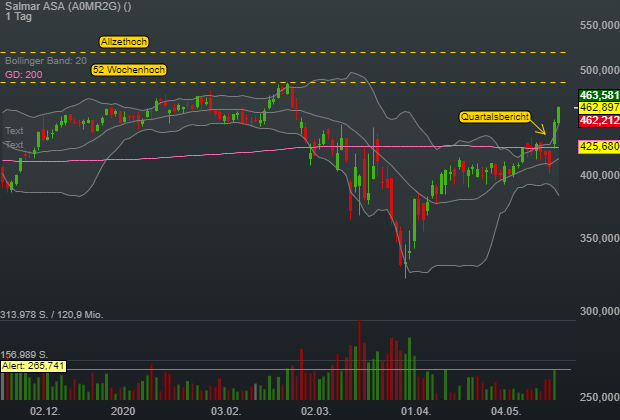Click the yellow 462,897 price tag
Image resolution: width=620 pixels, height=420 pixels.
tap(599, 108)
